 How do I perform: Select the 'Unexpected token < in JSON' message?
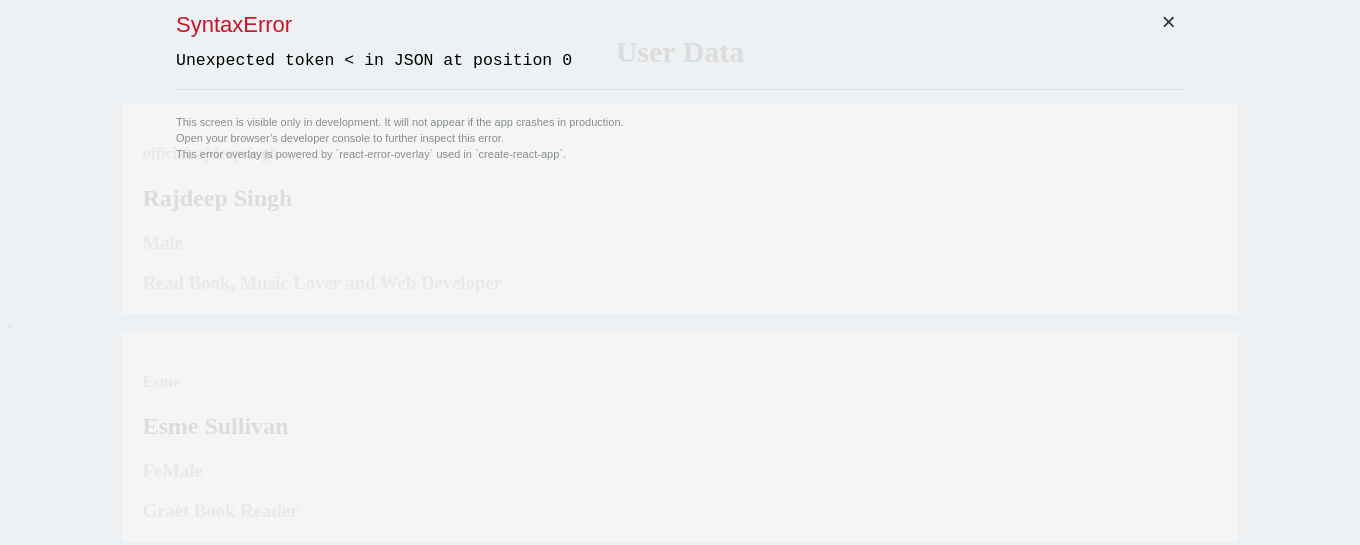coord(374,60)
